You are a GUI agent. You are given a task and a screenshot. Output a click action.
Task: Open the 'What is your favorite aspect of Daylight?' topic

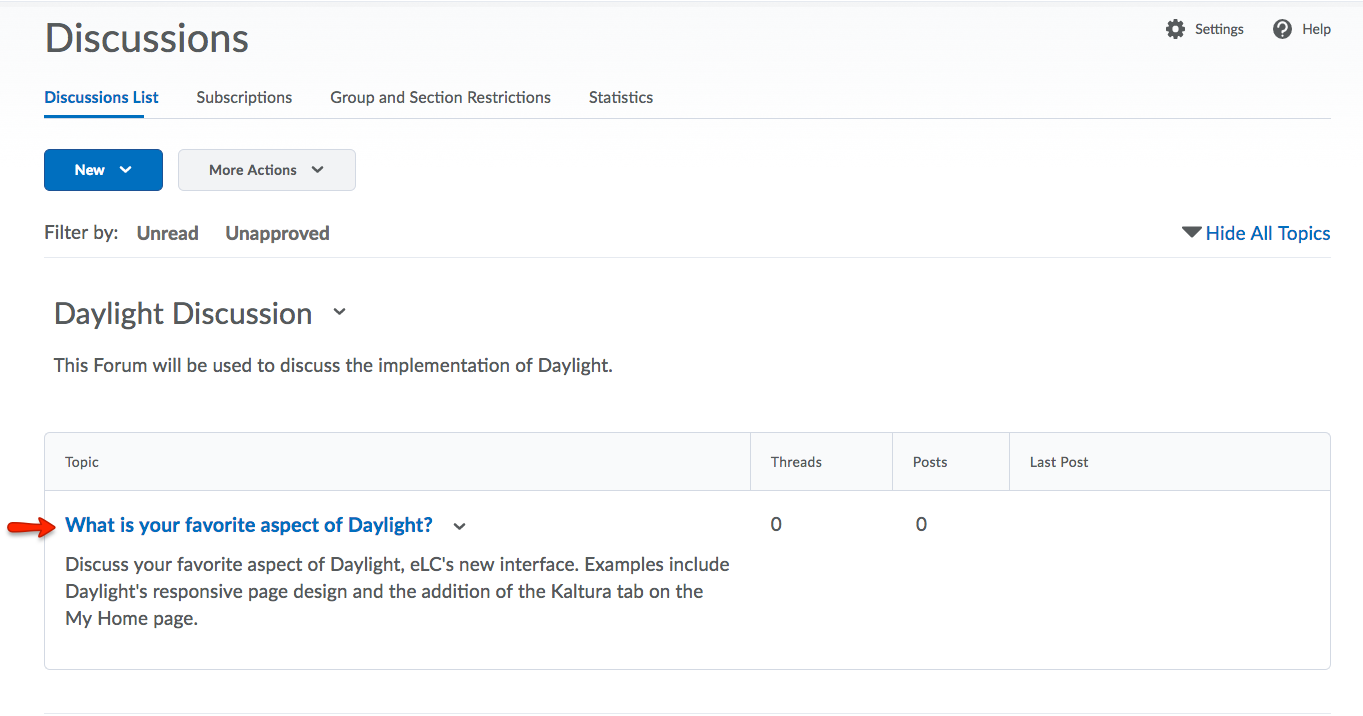click(x=249, y=525)
